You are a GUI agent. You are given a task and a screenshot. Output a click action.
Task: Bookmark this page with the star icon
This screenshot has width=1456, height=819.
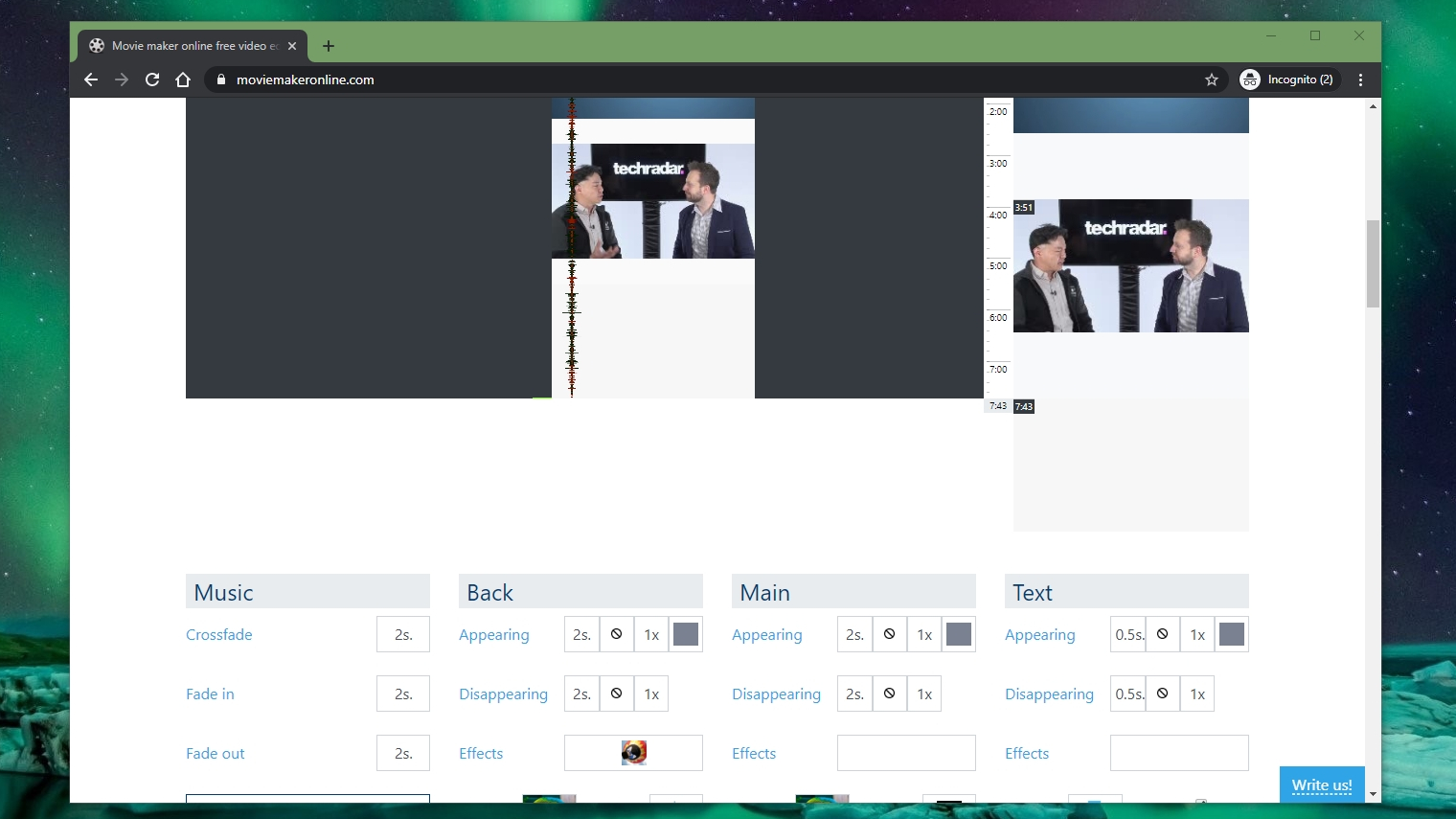(1212, 80)
